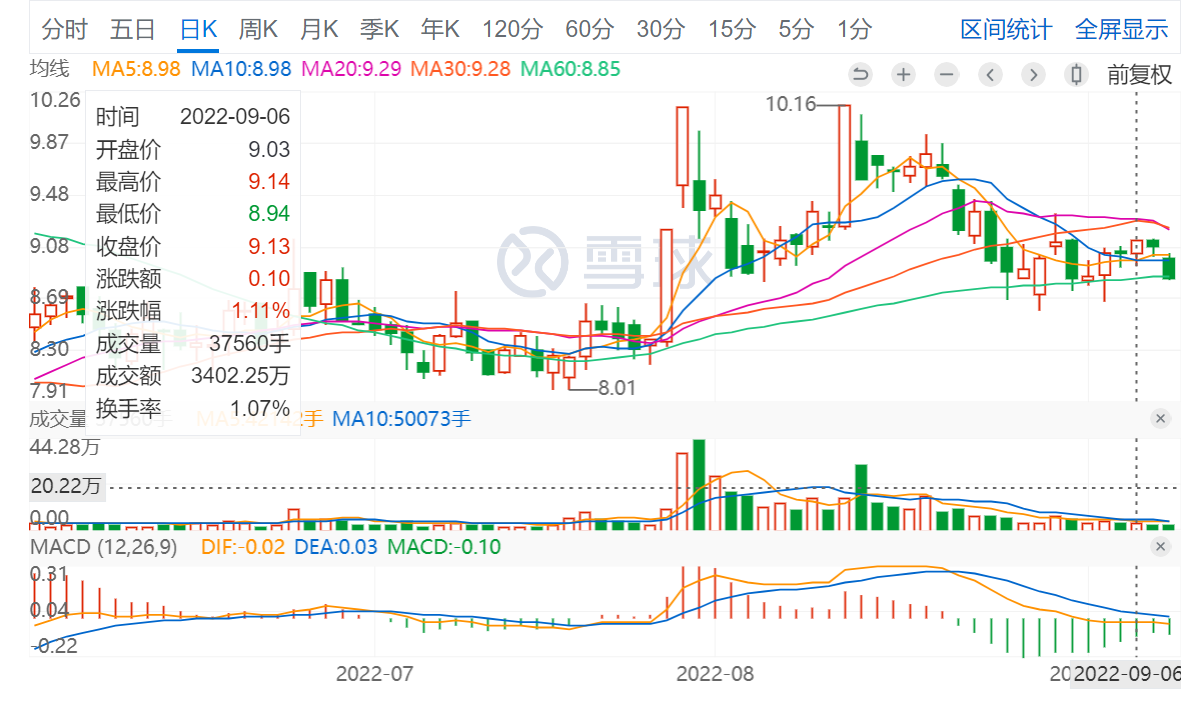The height and width of the screenshot is (703, 1199).
Task: Click the candlestick at the 10.16 high
Action: [845, 165]
